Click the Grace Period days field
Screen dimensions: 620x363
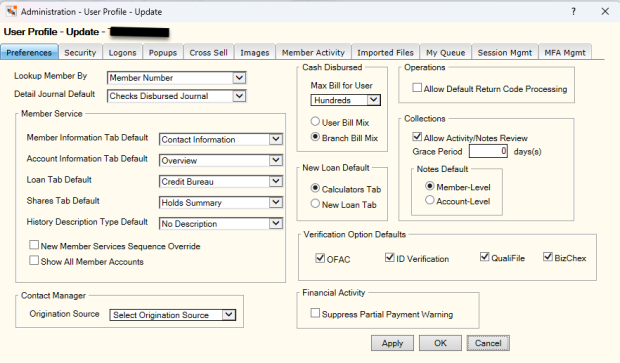coord(488,151)
